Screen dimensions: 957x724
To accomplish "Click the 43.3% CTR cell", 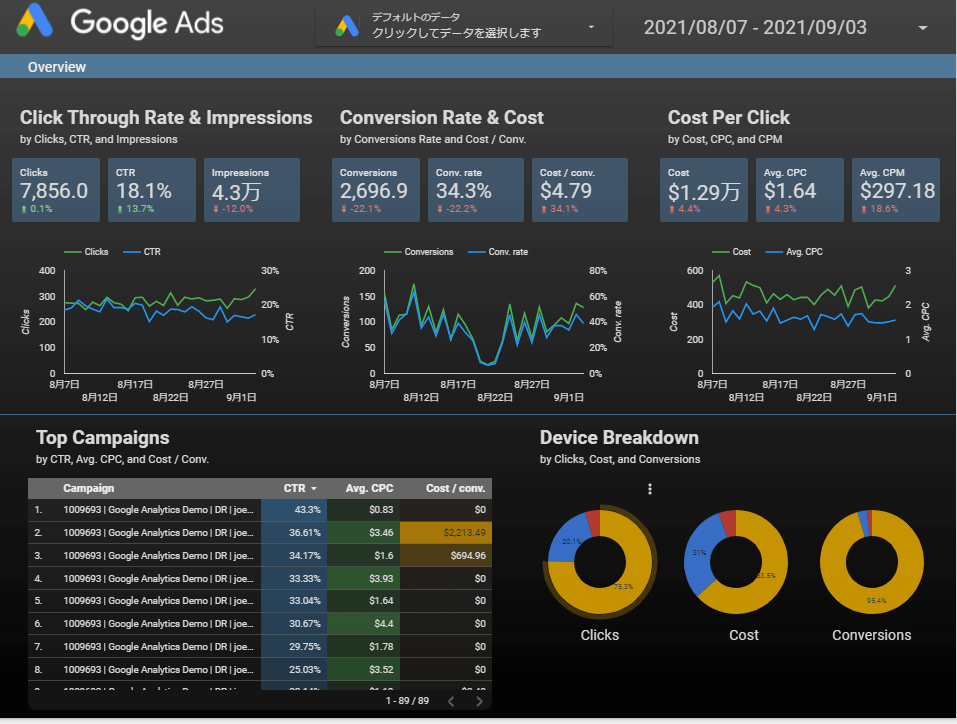I will (x=294, y=510).
